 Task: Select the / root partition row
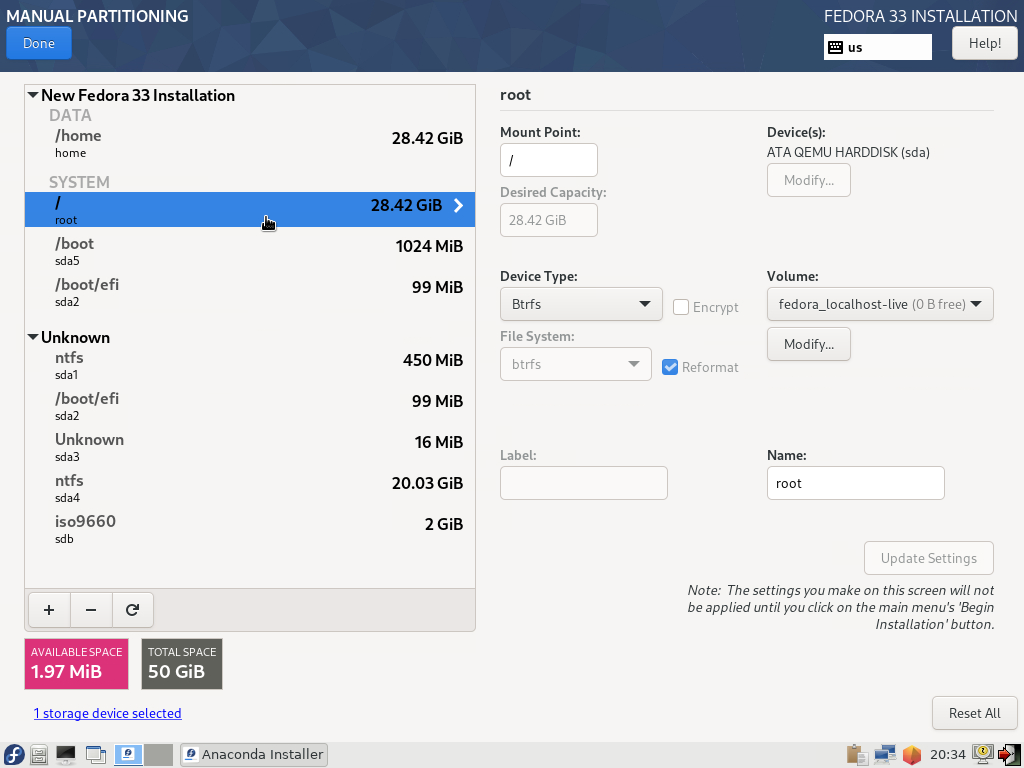pyautogui.click(x=250, y=210)
